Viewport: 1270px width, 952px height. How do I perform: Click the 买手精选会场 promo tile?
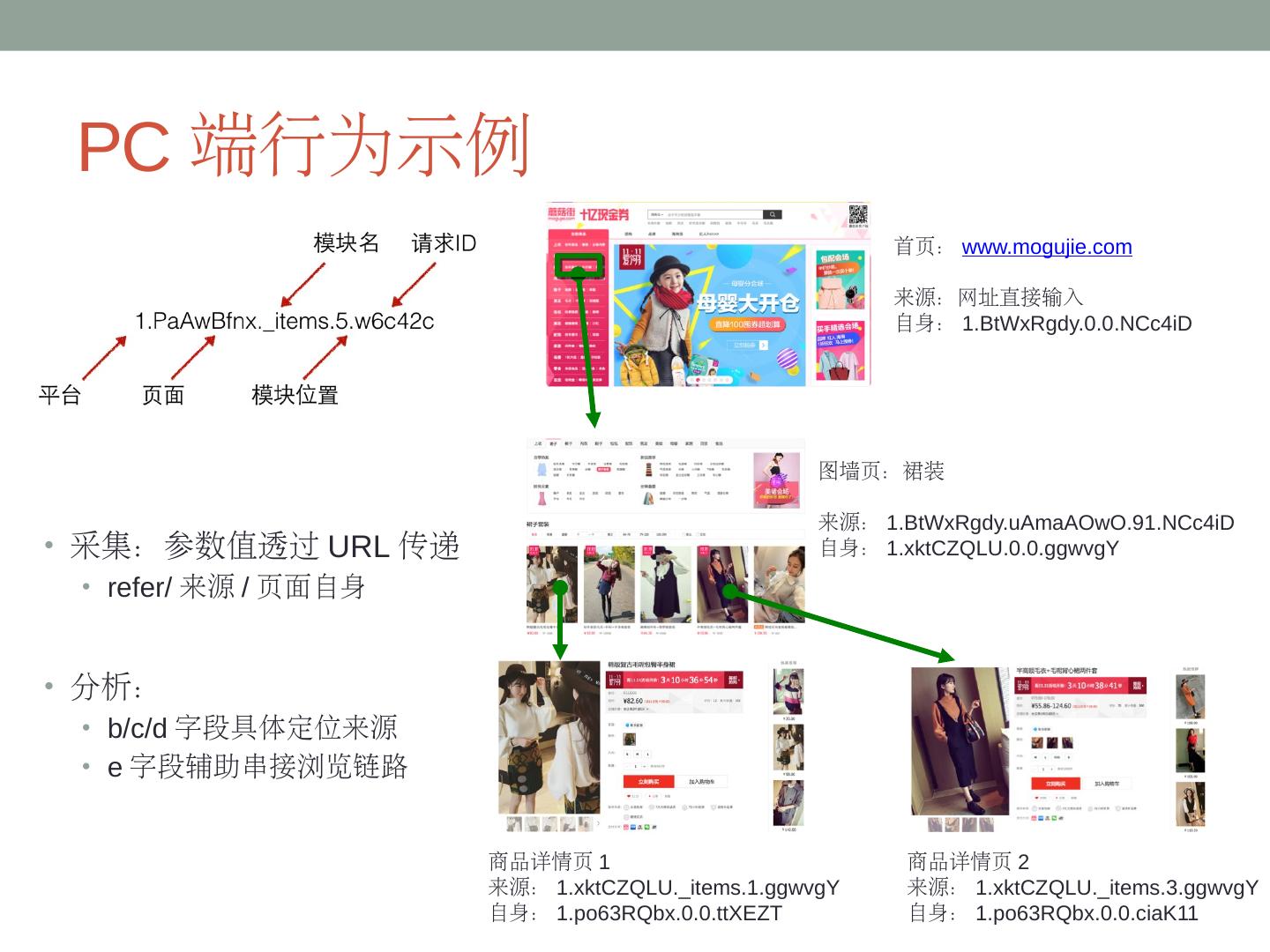pos(839,350)
